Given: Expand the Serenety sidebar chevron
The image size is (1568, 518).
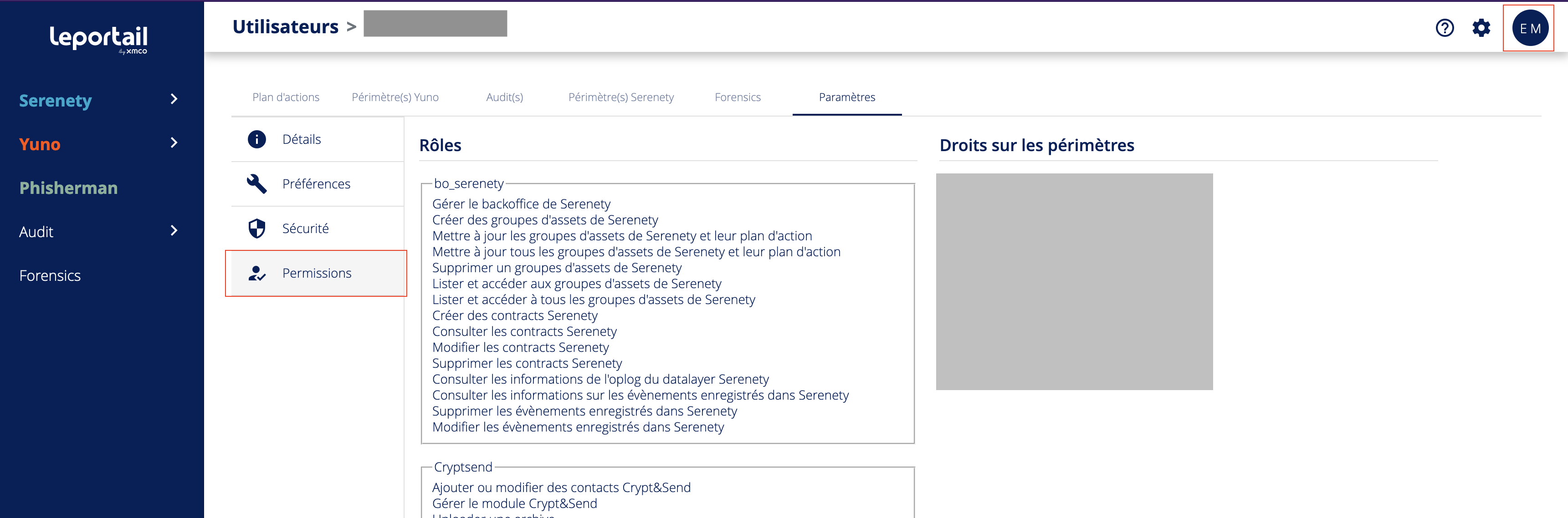Looking at the screenshot, I should (x=174, y=99).
